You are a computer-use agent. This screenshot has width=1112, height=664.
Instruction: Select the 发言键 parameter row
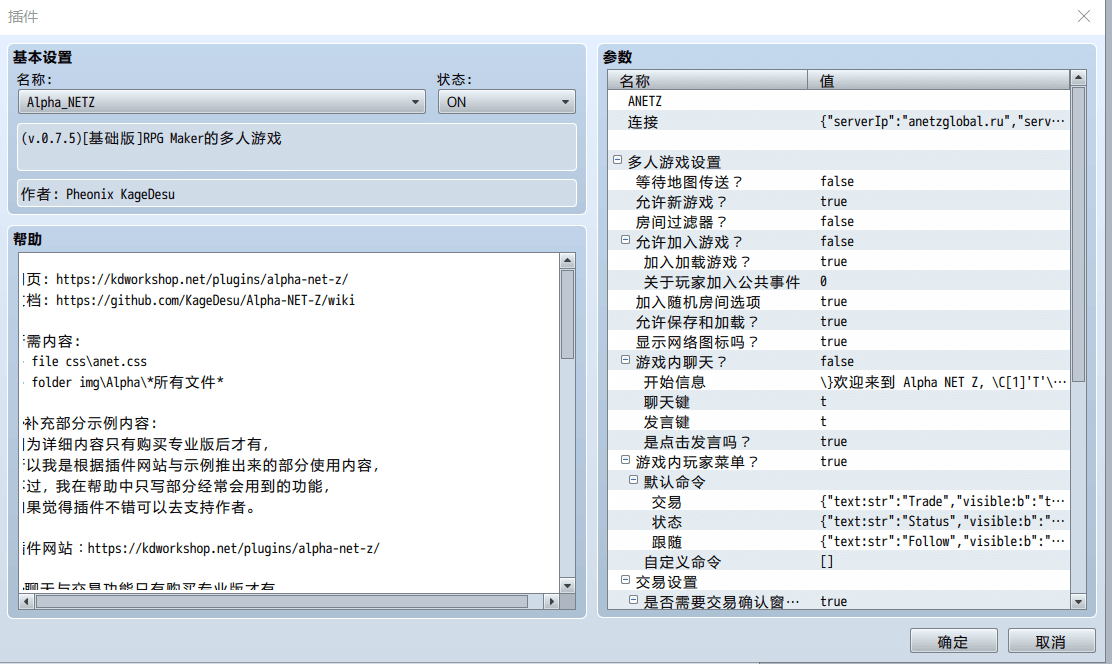pyautogui.click(x=839, y=421)
